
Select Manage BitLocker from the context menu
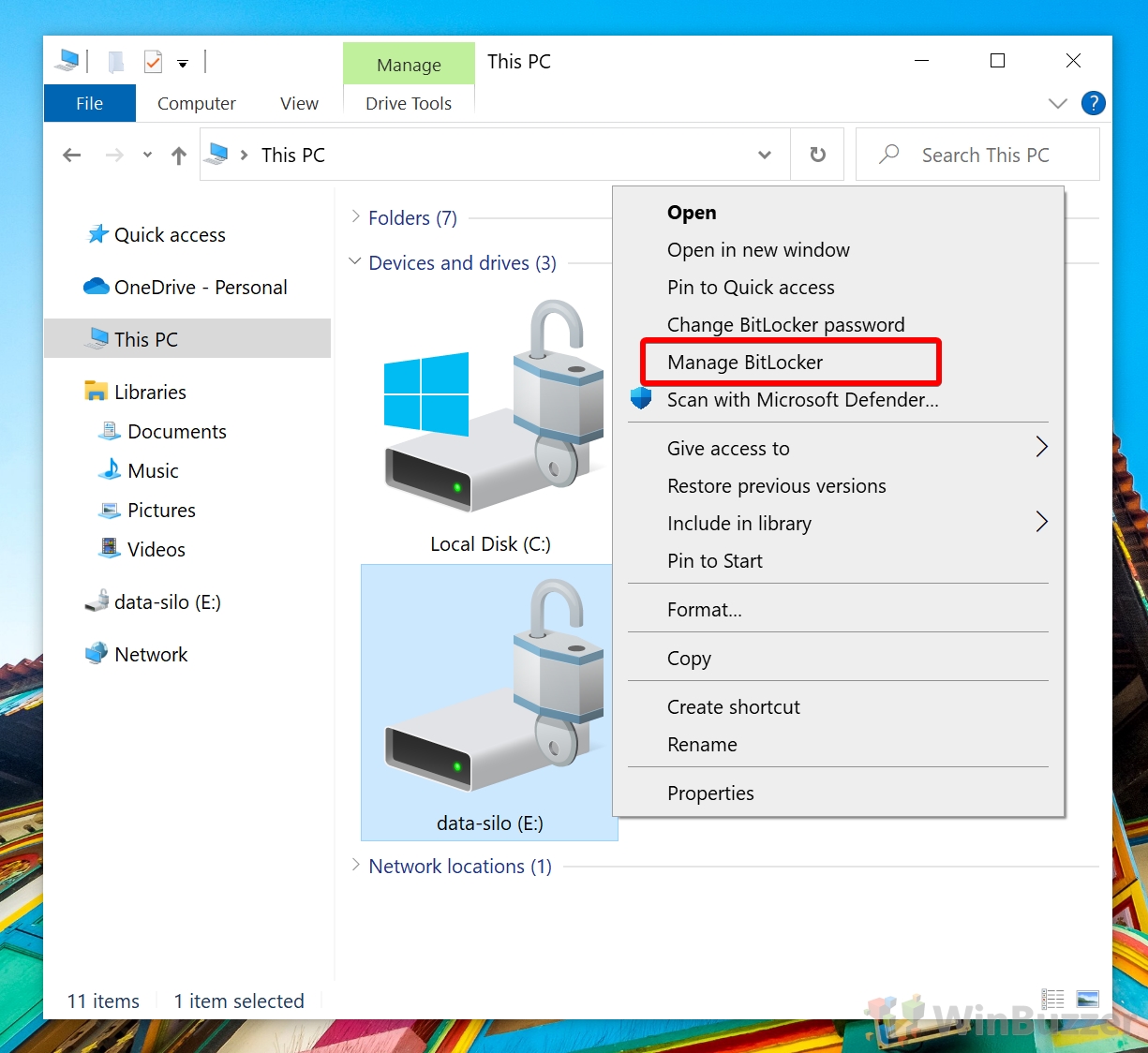[x=744, y=362]
